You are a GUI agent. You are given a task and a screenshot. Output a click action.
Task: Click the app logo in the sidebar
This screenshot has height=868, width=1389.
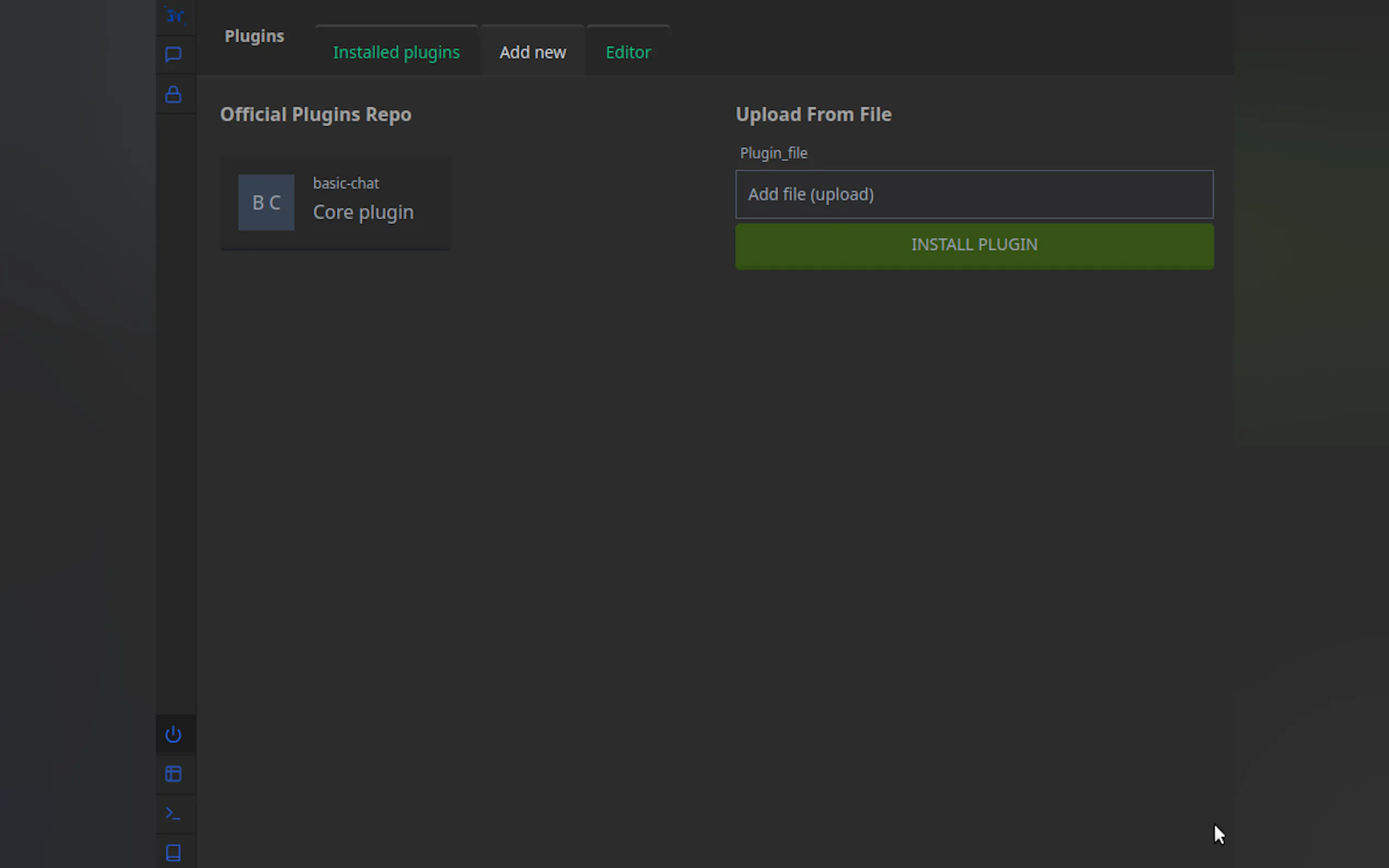[174, 16]
